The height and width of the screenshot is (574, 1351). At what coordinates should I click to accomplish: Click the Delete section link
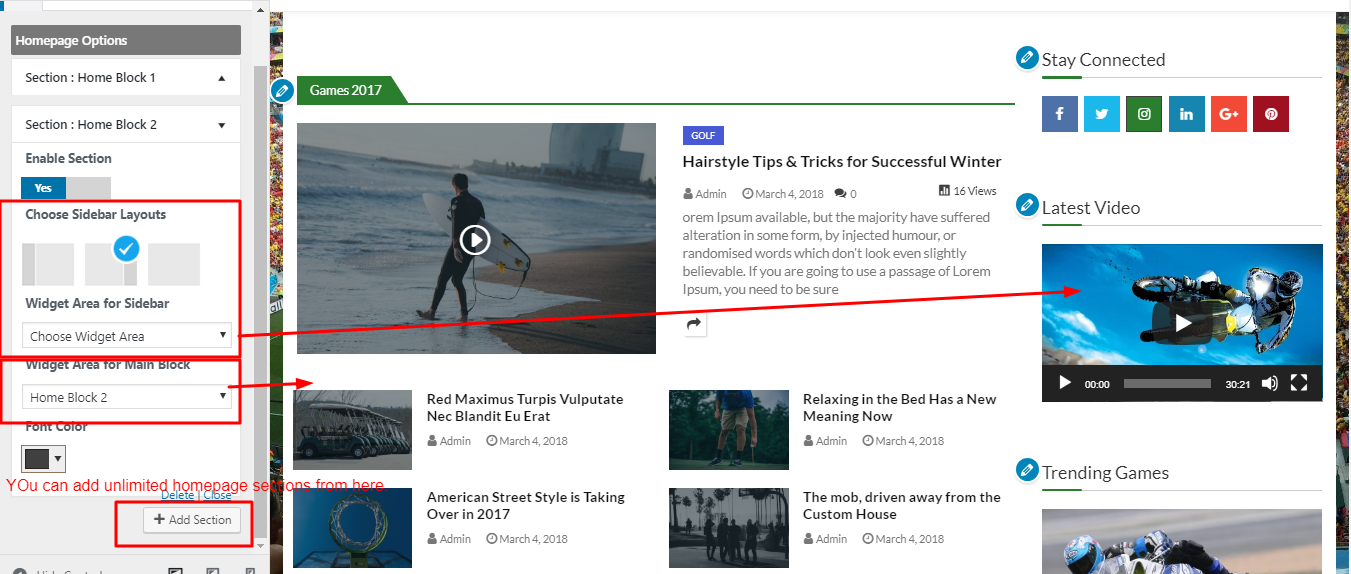coord(177,495)
